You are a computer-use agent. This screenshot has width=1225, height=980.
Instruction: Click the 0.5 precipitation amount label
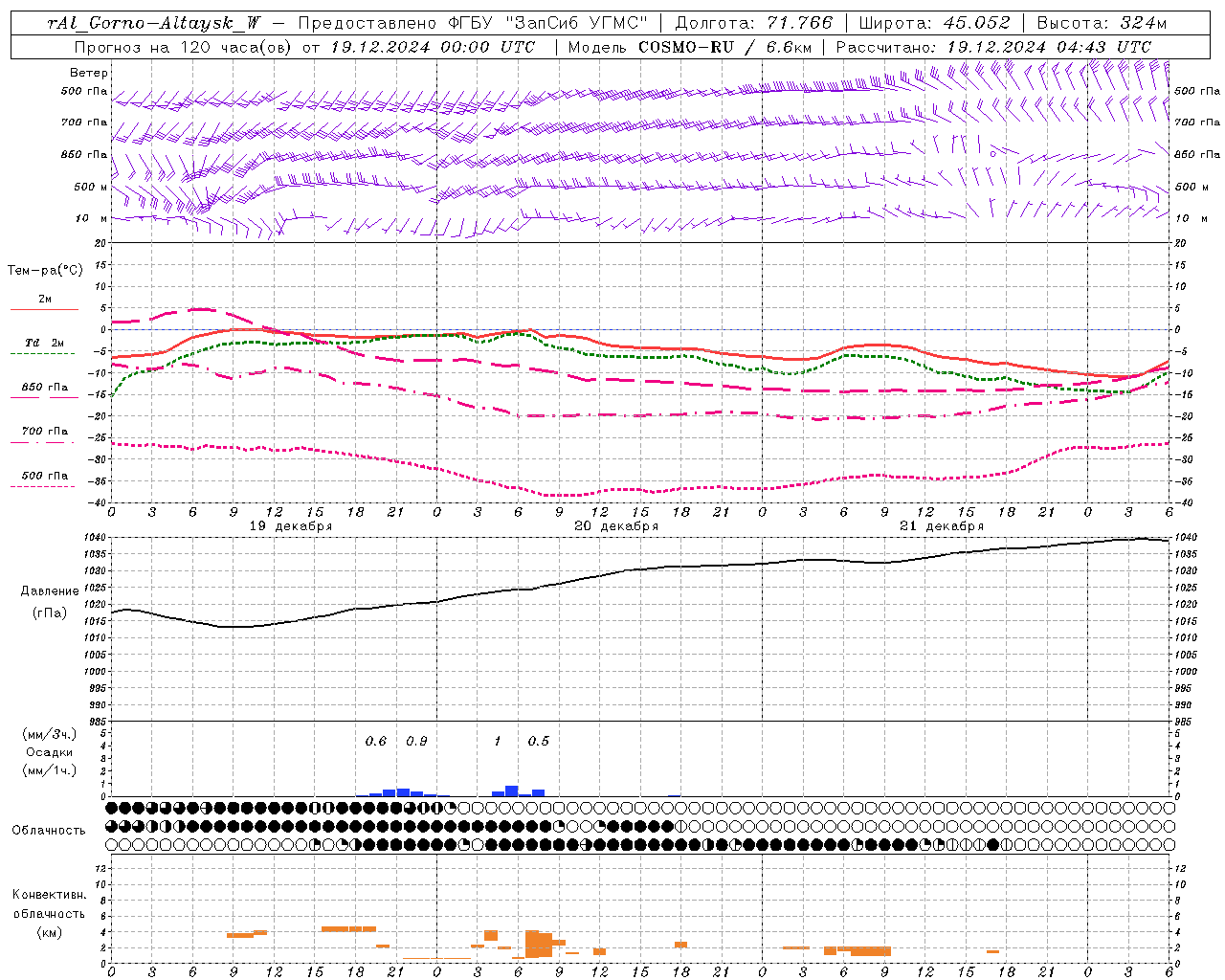coord(539,741)
